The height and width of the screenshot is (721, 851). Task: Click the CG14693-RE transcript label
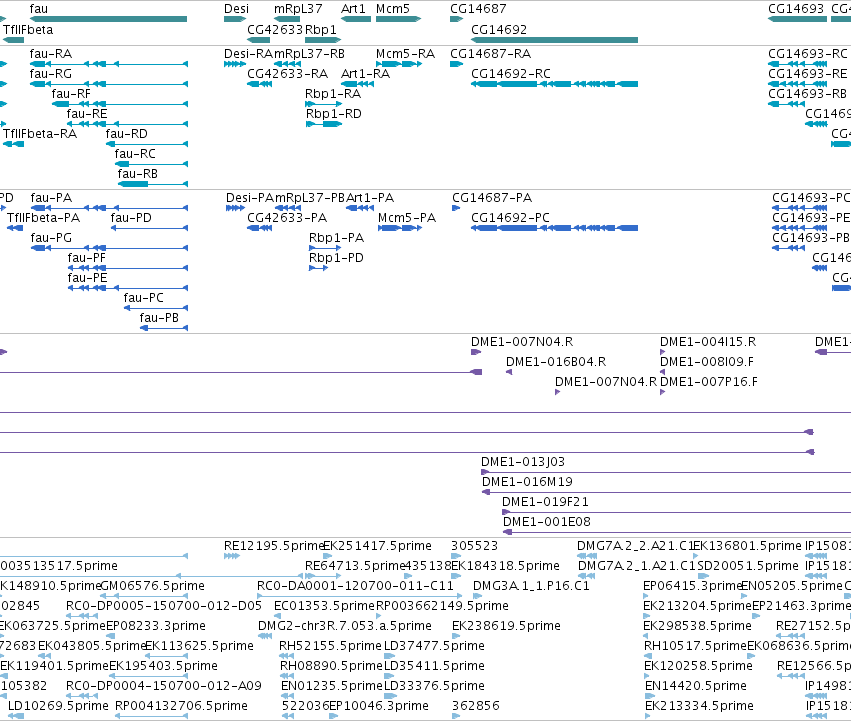tap(808, 73)
